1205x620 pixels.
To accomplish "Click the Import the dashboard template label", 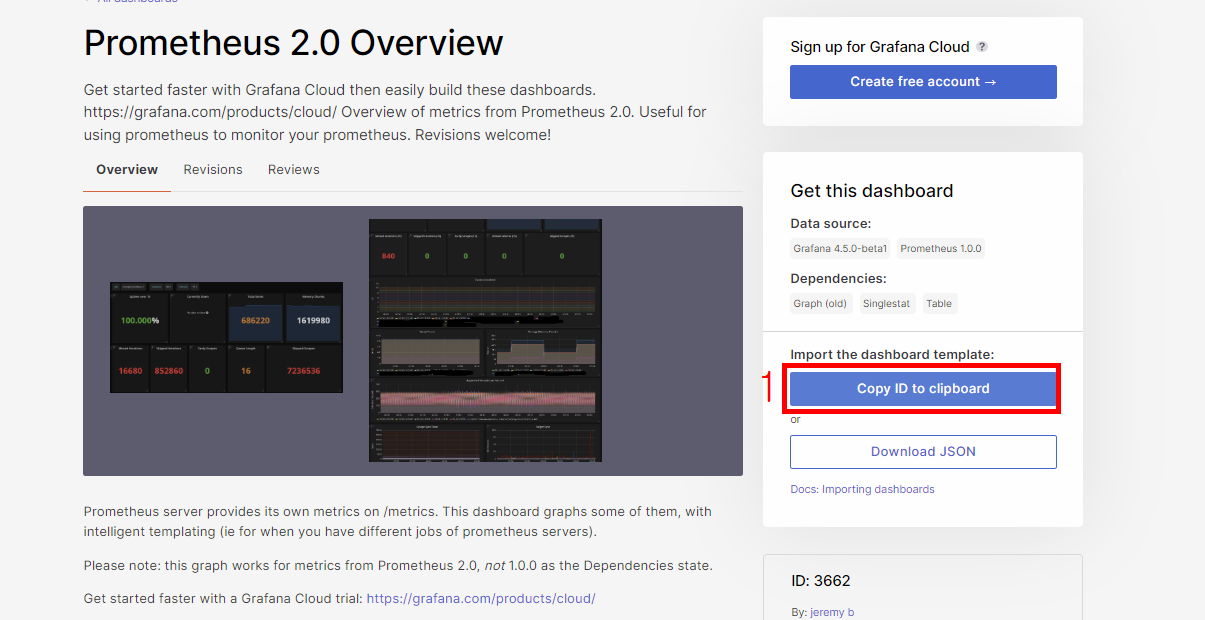I will pyautogui.click(x=892, y=355).
